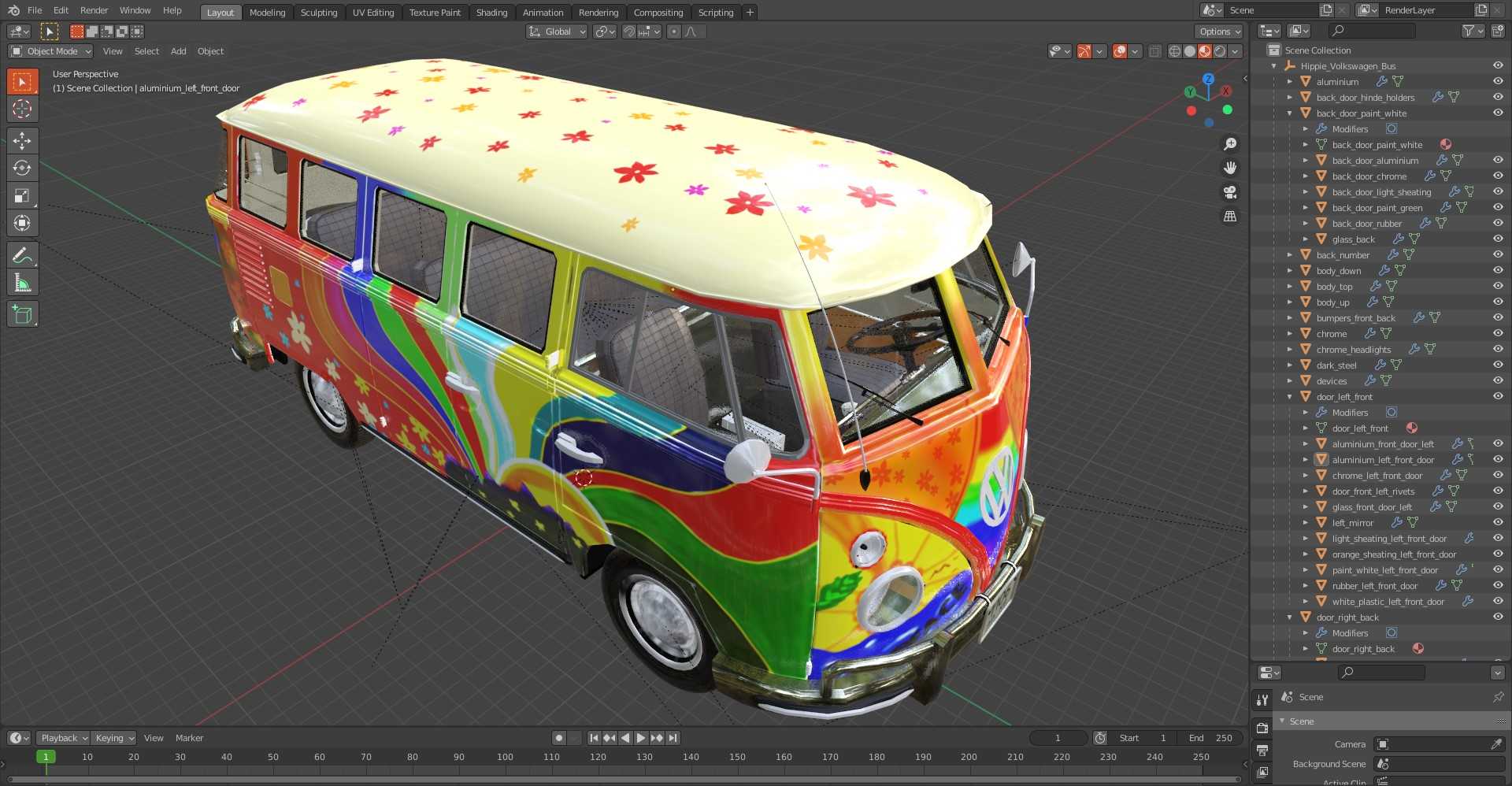Expand the bumpers_front_back tree item

[1289, 318]
